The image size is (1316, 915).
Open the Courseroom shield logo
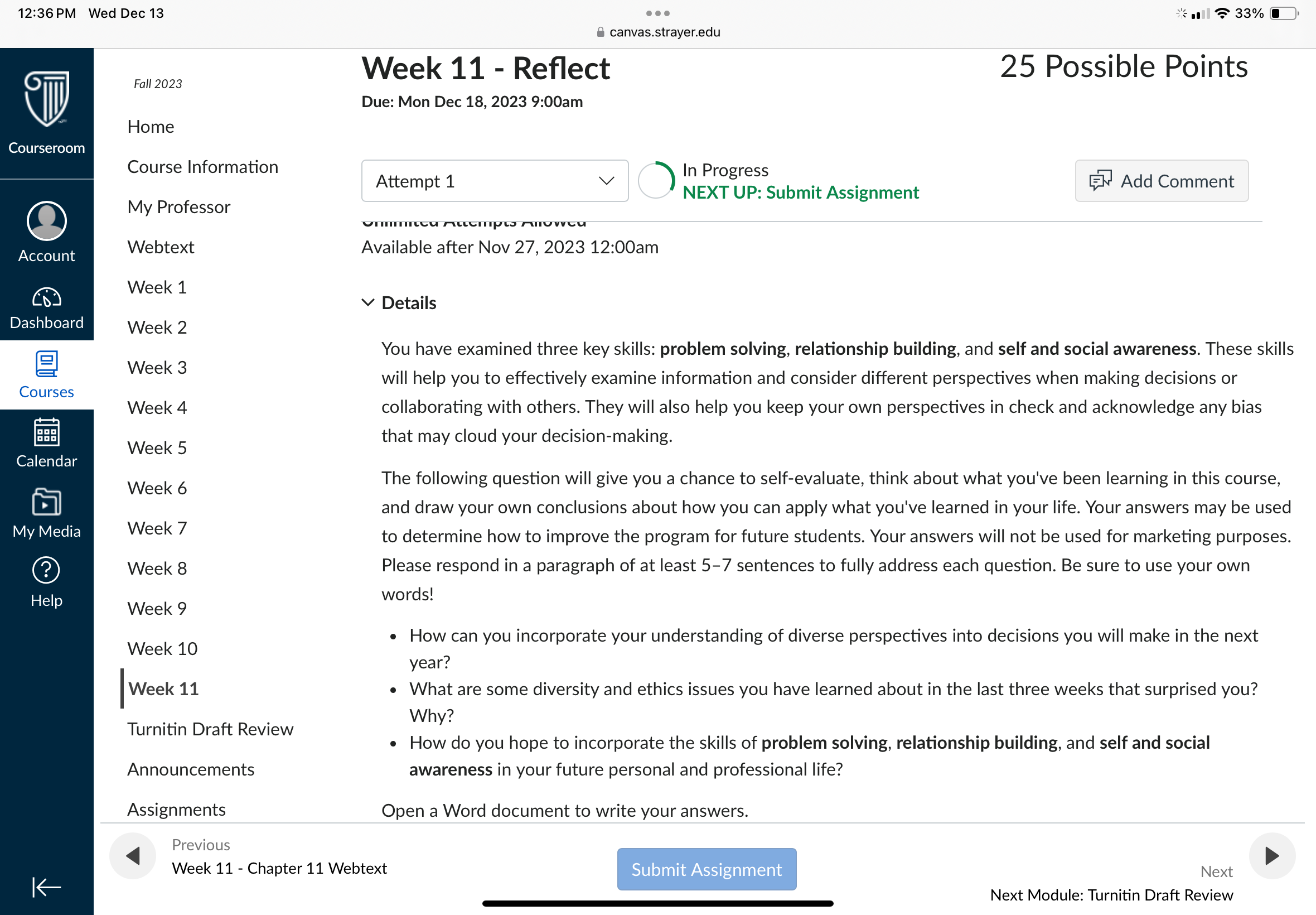coord(46,99)
